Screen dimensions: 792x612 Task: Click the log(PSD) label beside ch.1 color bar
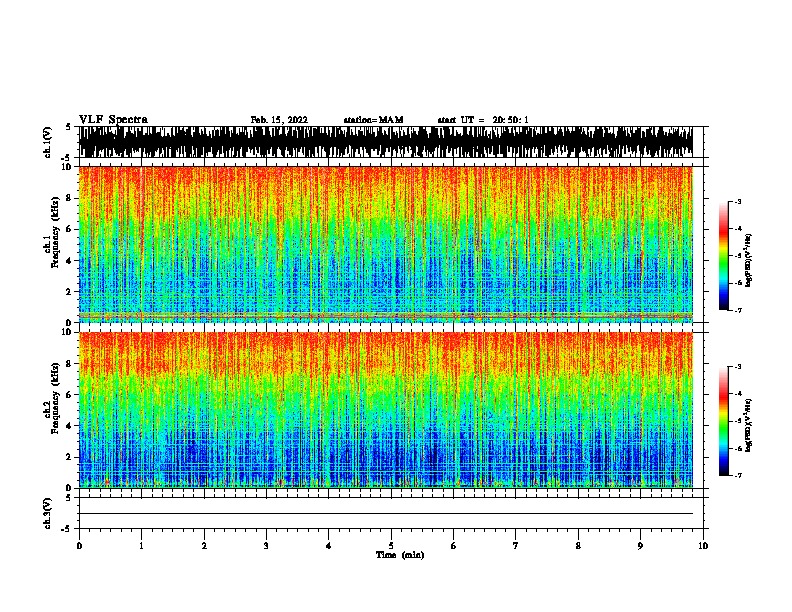click(x=749, y=261)
